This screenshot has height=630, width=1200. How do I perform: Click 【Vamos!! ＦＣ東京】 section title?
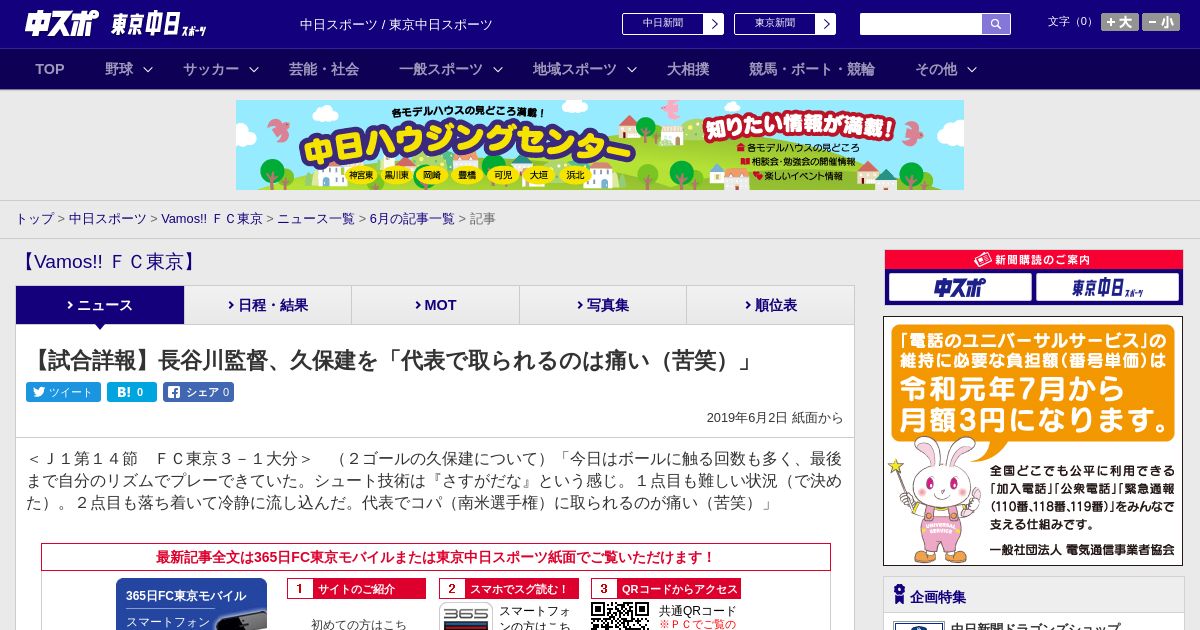[108, 262]
